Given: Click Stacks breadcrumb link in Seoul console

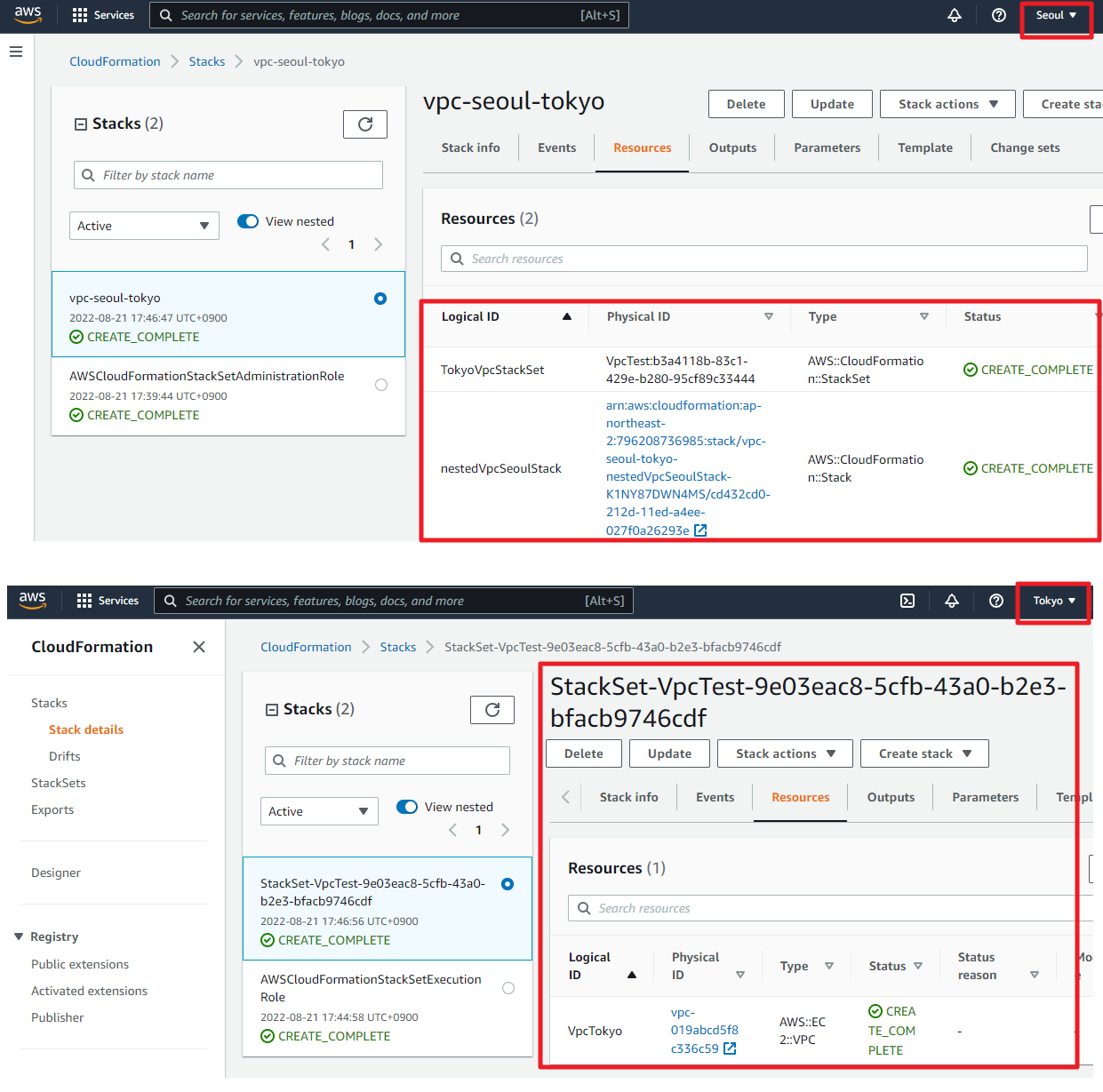Looking at the screenshot, I should tap(206, 61).
